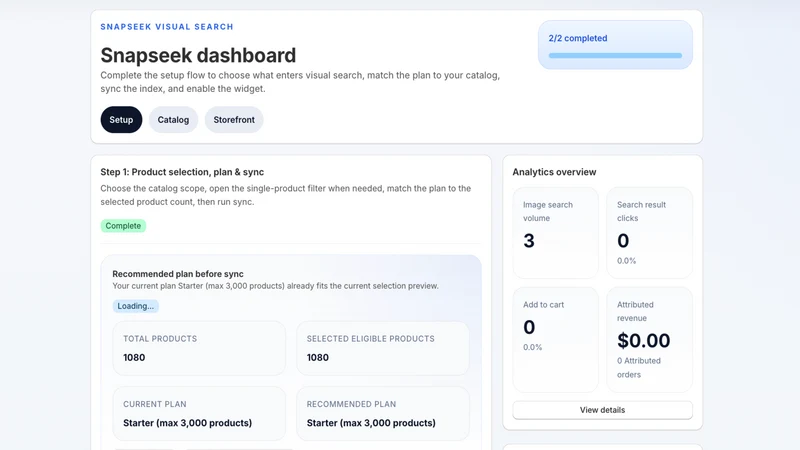Image resolution: width=800 pixels, height=450 pixels.
Task: Select the Recommended Plan card
Action: click(x=383, y=413)
